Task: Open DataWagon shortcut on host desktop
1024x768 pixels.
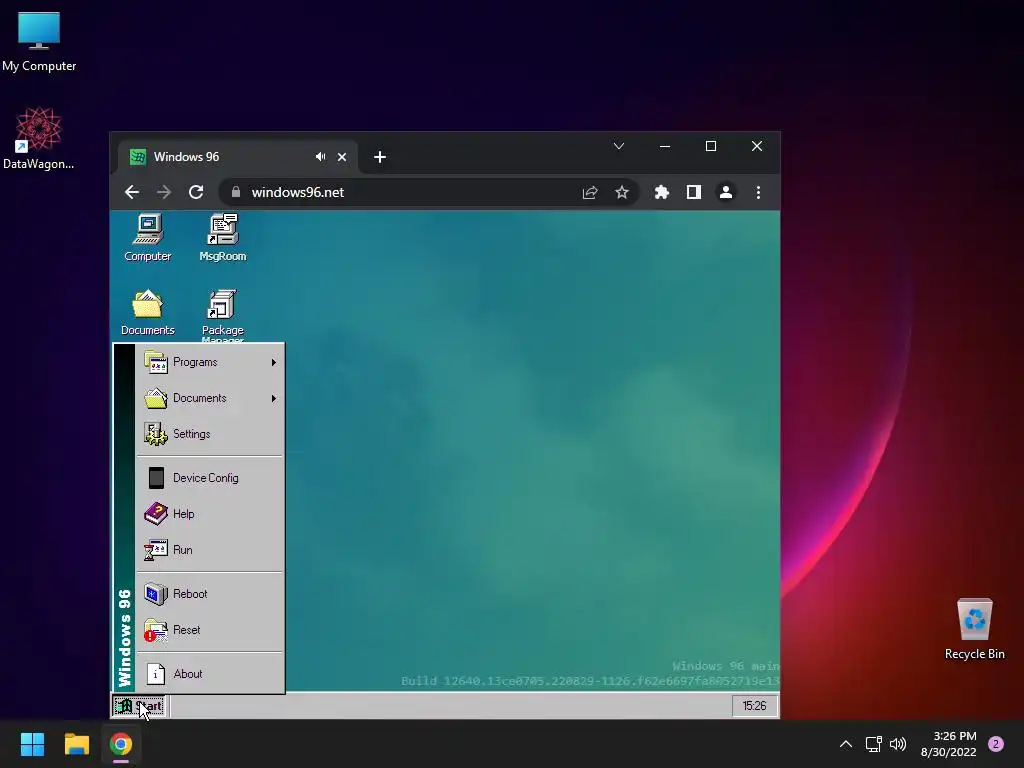Action: click(39, 138)
